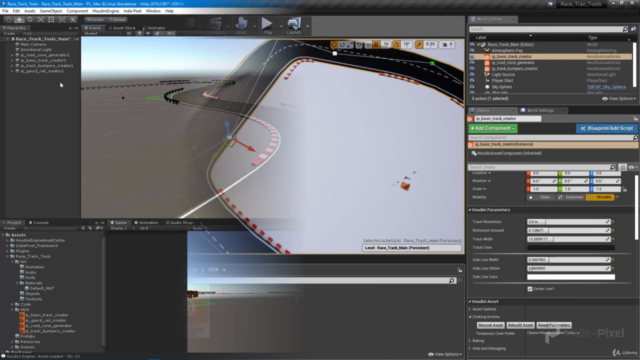
Task: Click the World Outliner search magnifier icon
Action: (x=625, y=29)
